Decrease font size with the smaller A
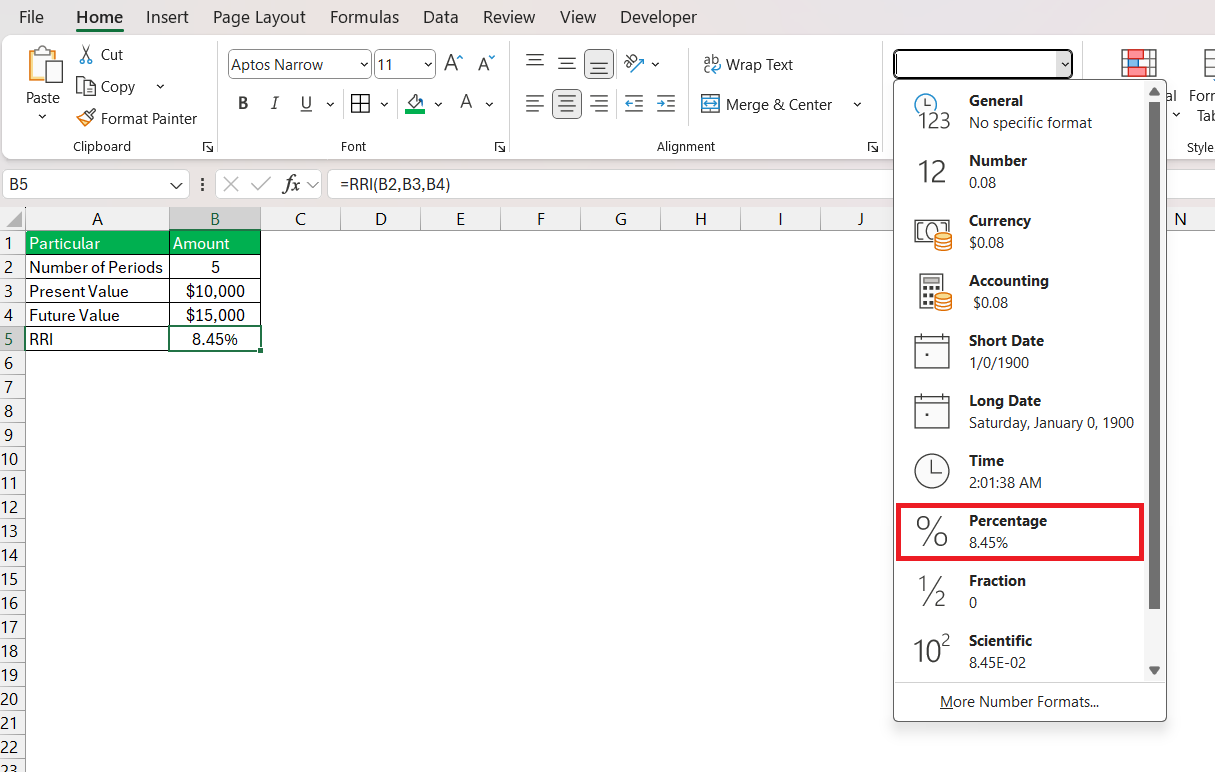This screenshot has height=772, width=1215. pos(486,64)
